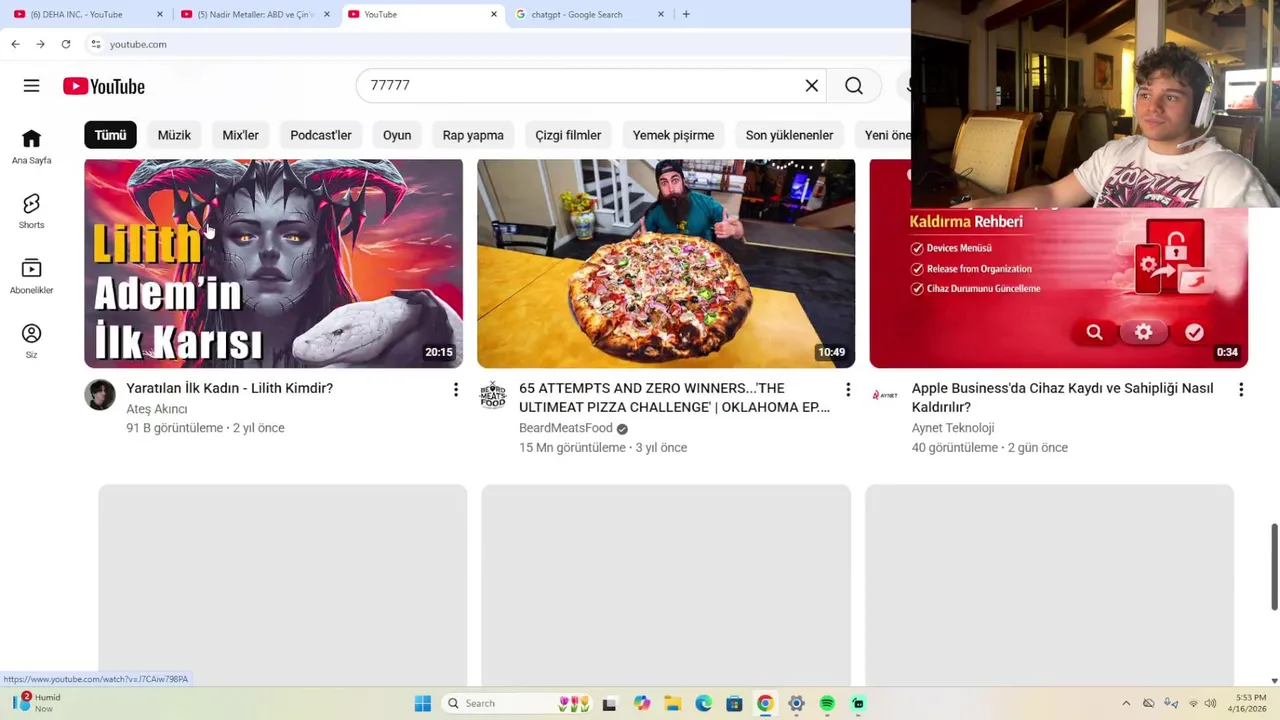Open Abonelikler subscriptions in sidebar
Screen dimensions: 1280x720
31,277
